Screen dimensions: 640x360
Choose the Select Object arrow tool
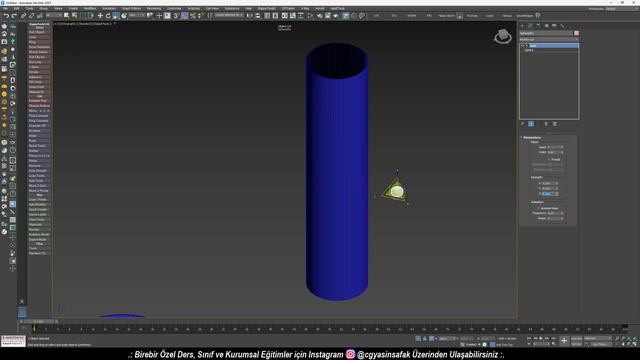click(x=67, y=16)
